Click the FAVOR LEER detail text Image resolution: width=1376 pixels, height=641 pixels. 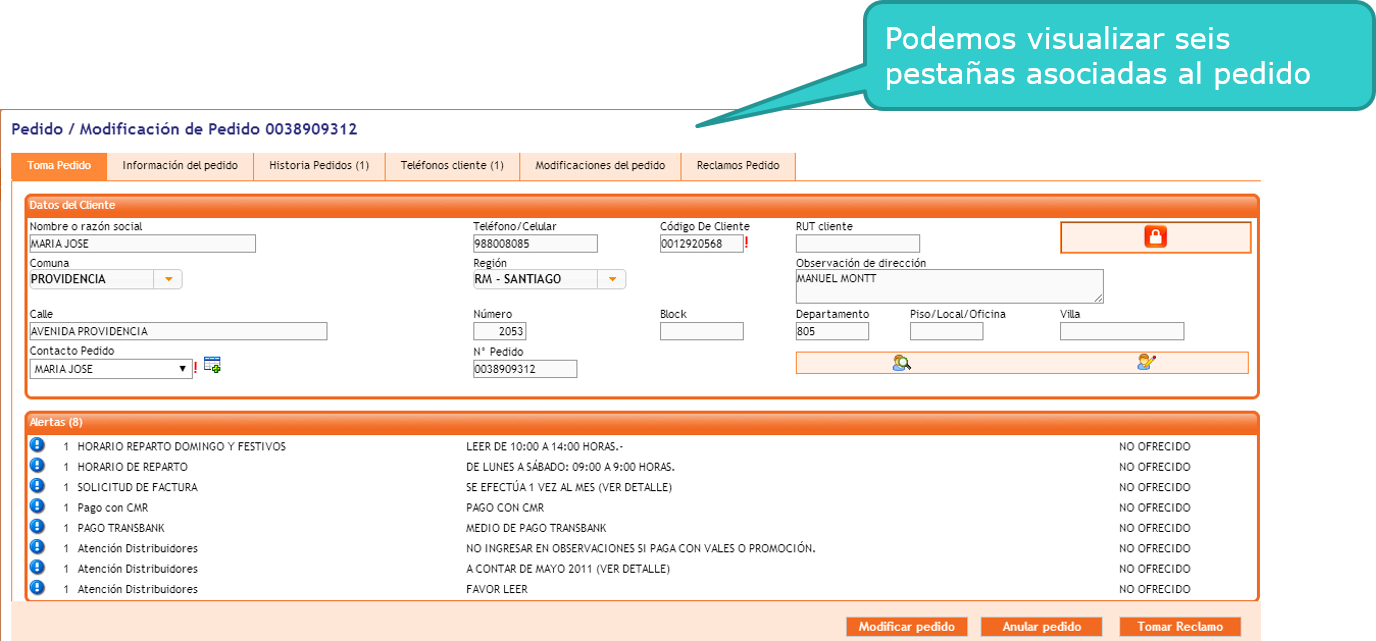tap(497, 590)
